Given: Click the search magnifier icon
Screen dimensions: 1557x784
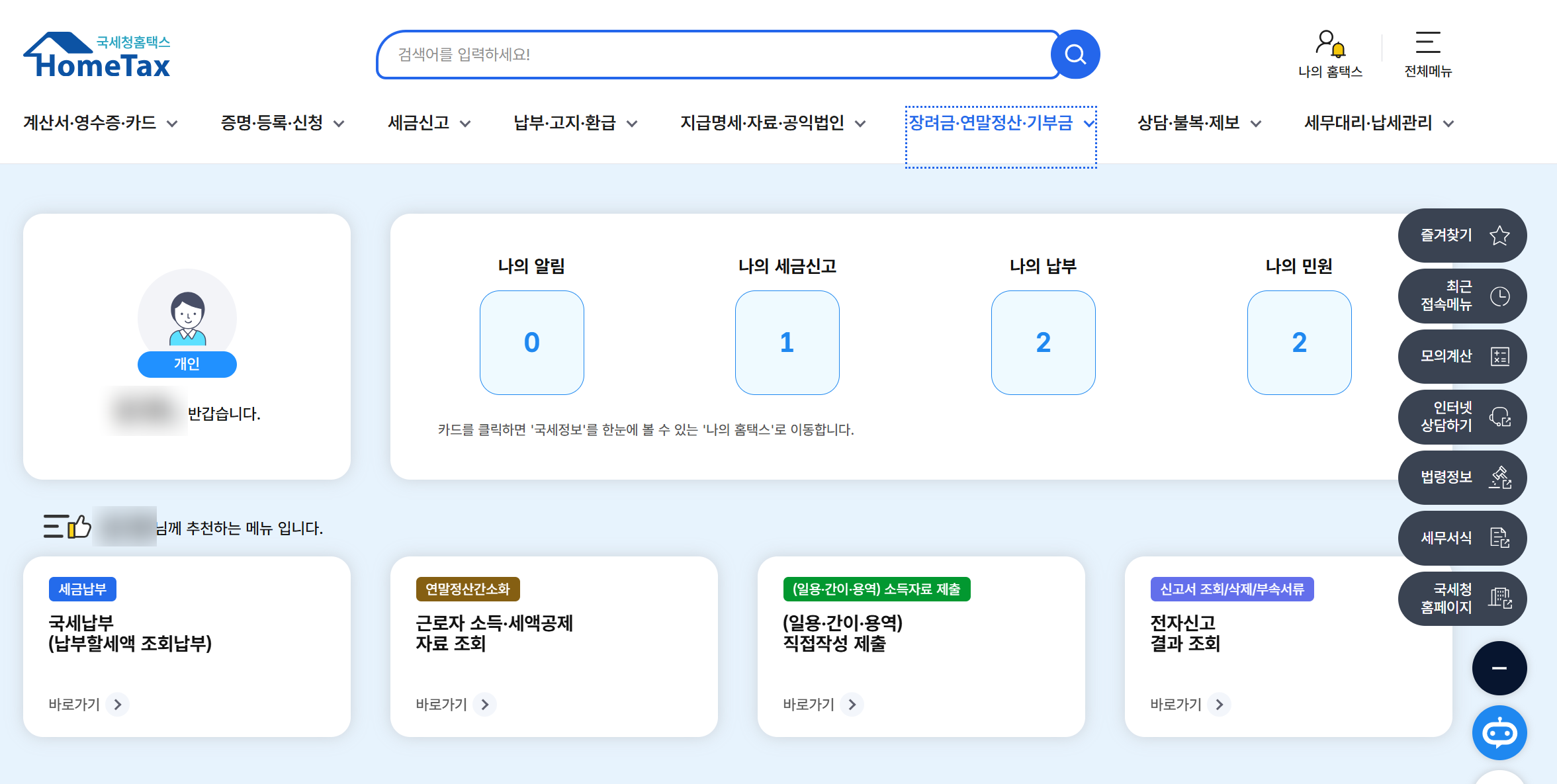Looking at the screenshot, I should 1075,54.
